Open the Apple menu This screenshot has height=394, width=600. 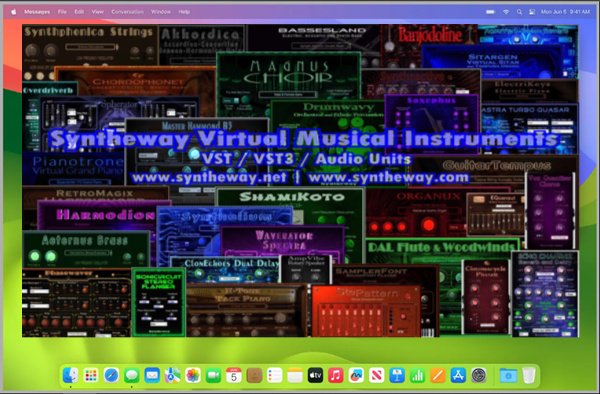click(x=14, y=12)
